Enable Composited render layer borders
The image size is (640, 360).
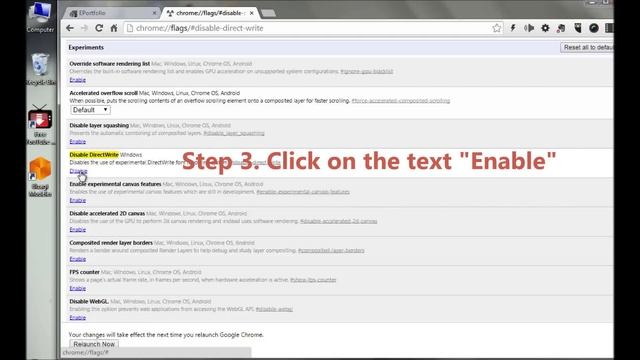click(x=78, y=259)
